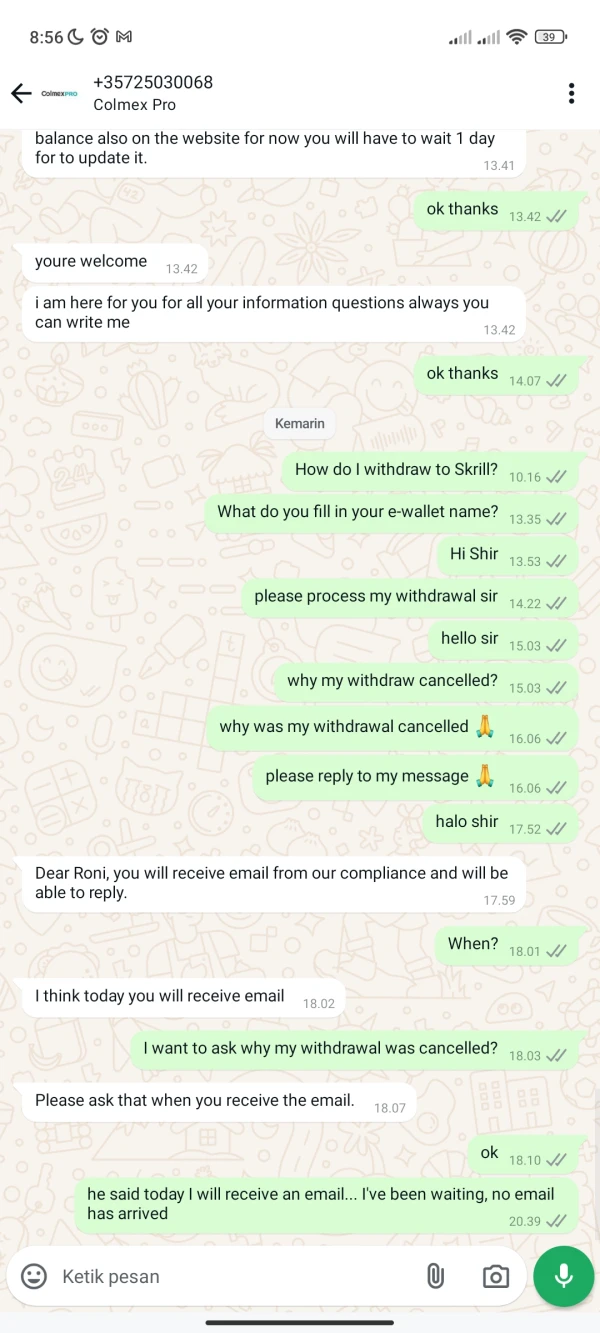This screenshot has height=1333, width=600.
Task: Select the 'How do I withdraw to Skrill?' message
Action: coord(430,470)
